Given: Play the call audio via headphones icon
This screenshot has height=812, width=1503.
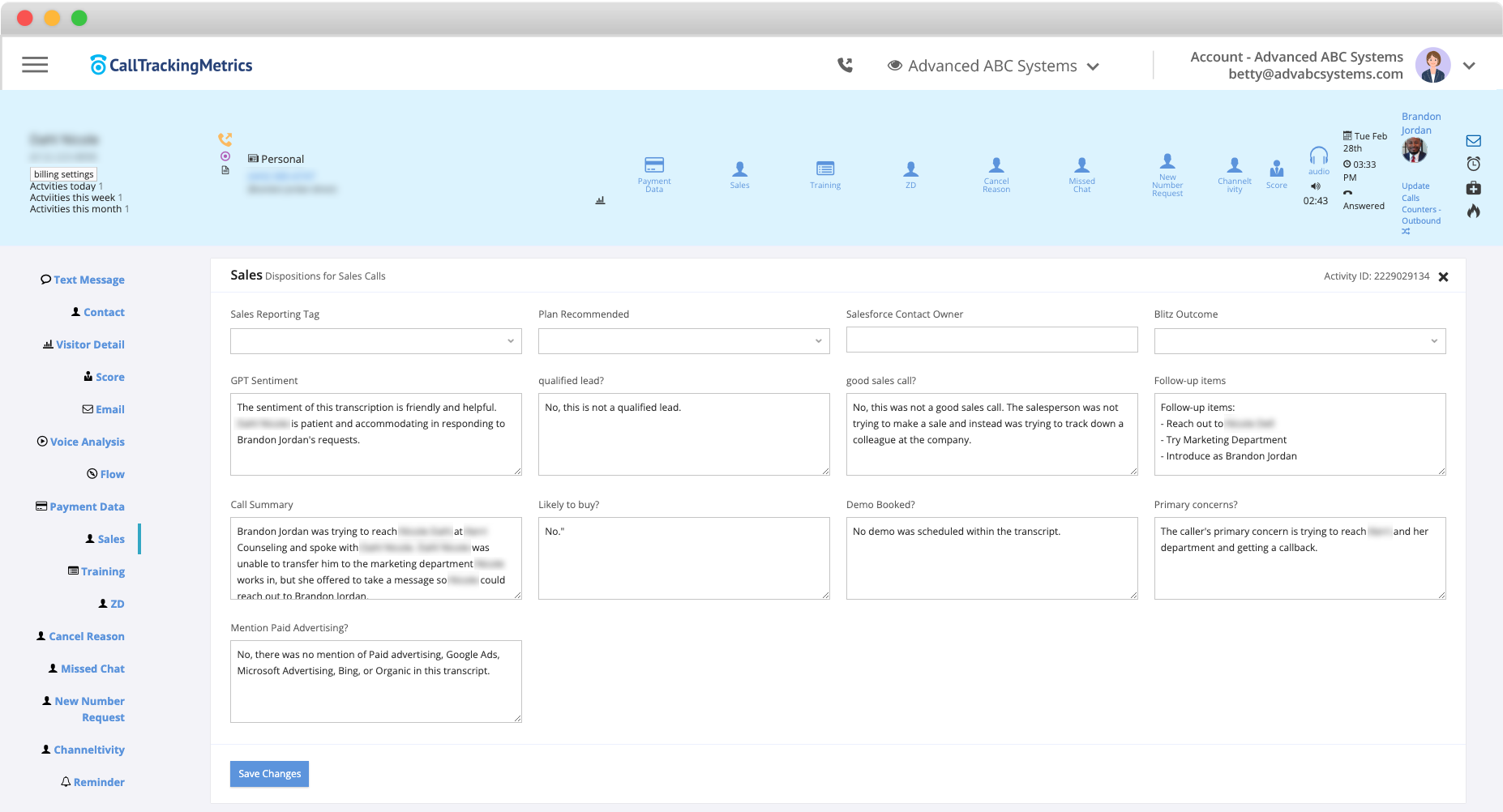Looking at the screenshot, I should pyautogui.click(x=1318, y=156).
